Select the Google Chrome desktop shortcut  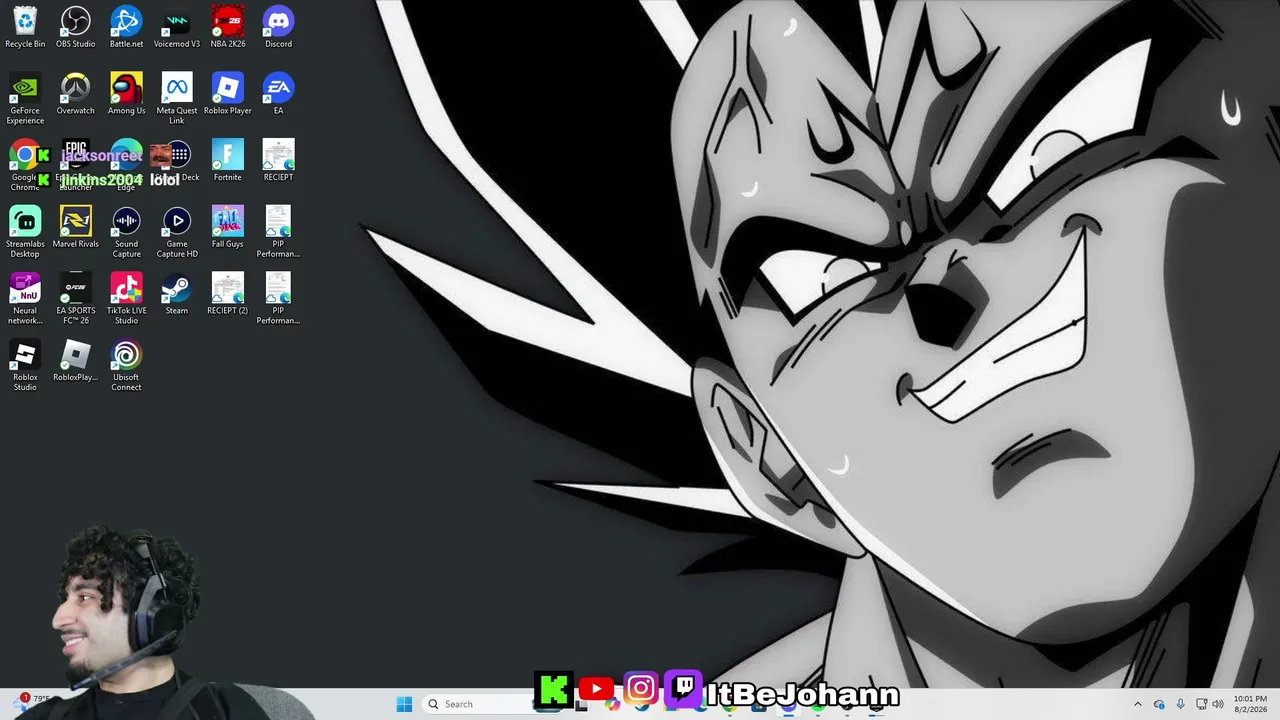25,166
